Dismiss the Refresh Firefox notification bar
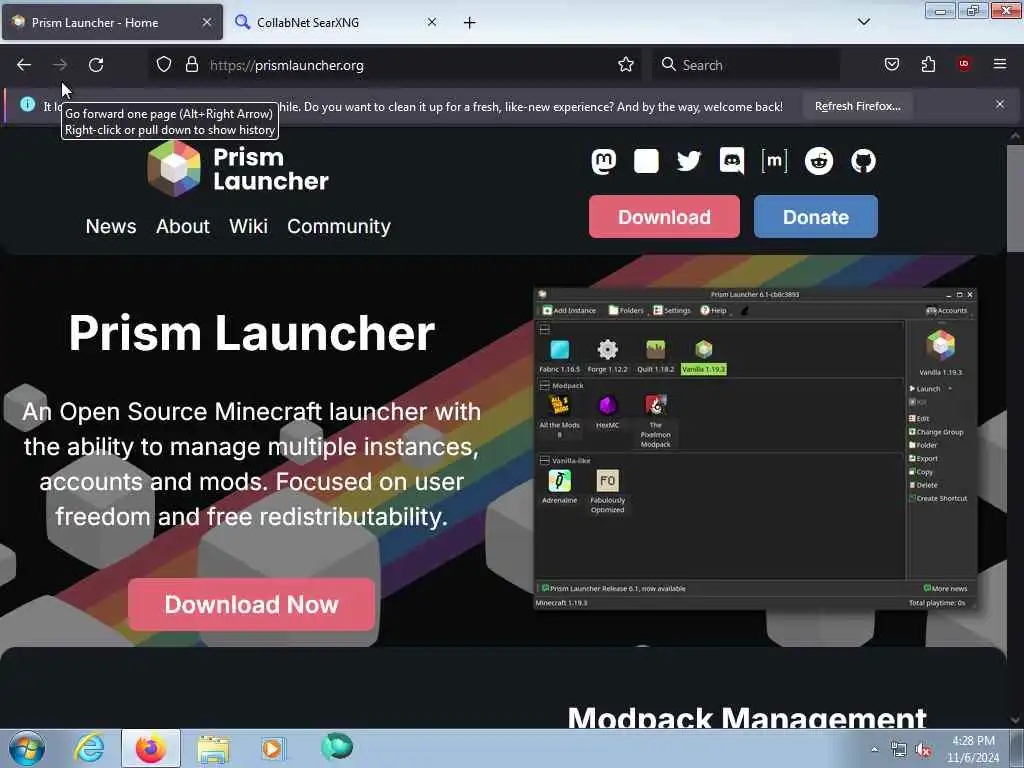 click(x=1000, y=104)
